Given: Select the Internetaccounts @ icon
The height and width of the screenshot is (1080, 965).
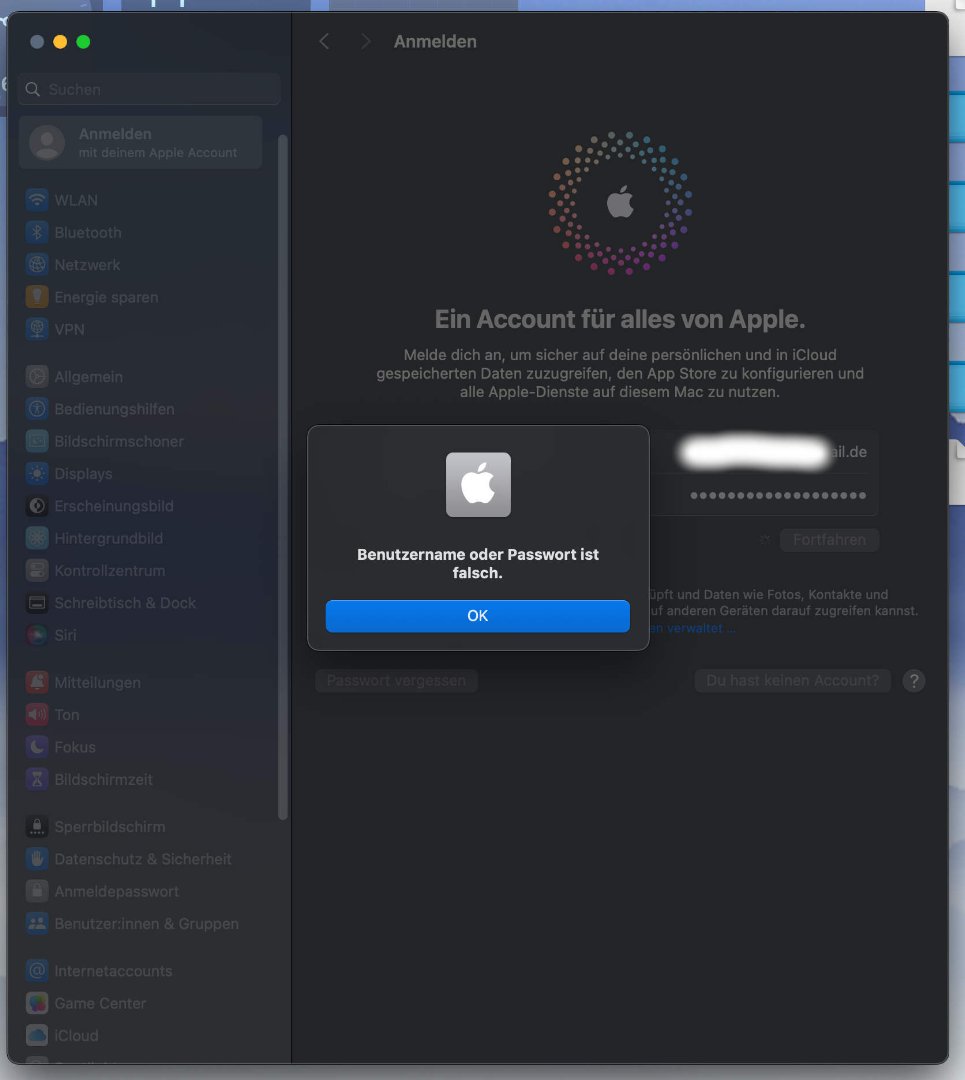Looking at the screenshot, I should pos(37,970).
